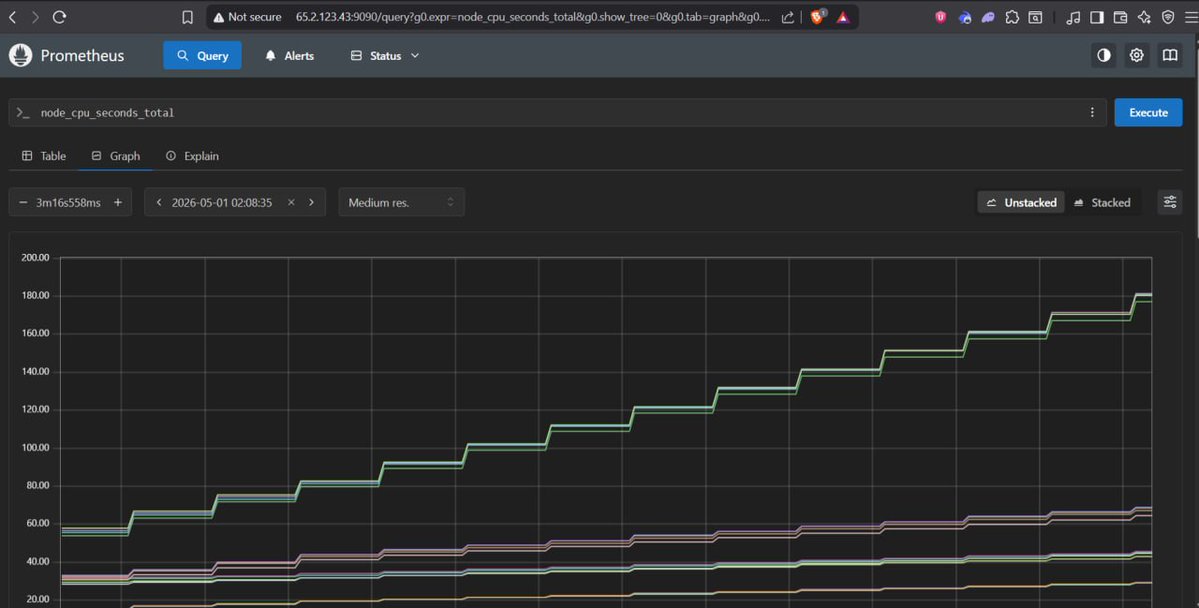Open the purple ghost extension icon
Screen dimensions: 1199x608
[x=989, y=17]
